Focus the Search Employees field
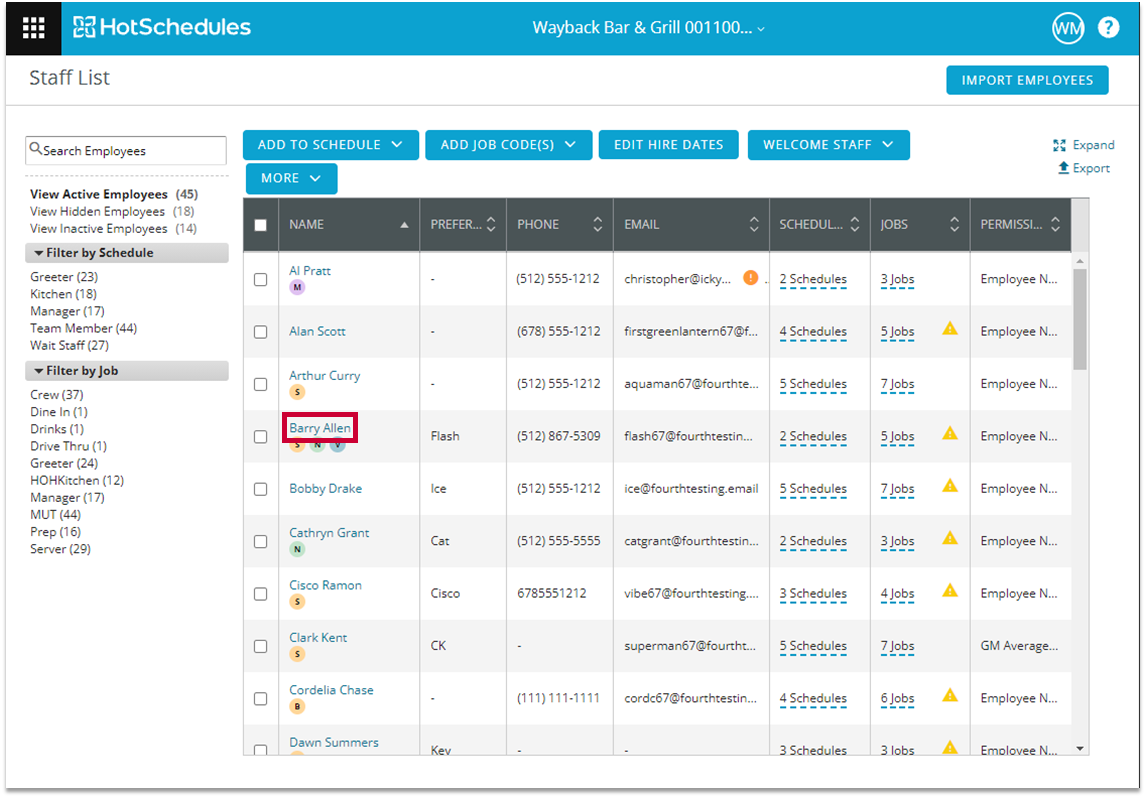Screen dimensions: 1146x798 tap(126, 151)
